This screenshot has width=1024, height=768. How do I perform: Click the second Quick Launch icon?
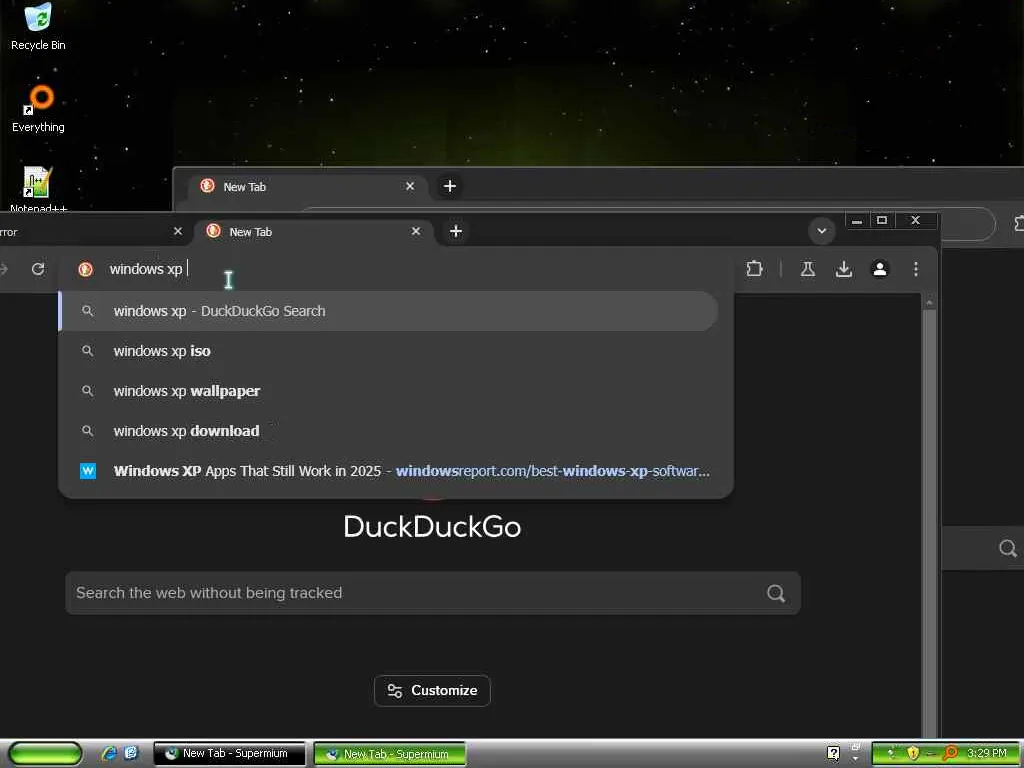(131, 754)
